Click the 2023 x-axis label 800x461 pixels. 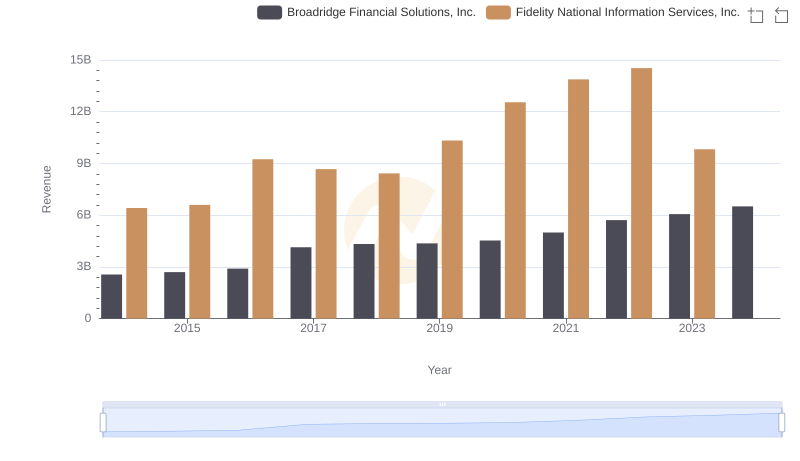tap(692, 328)
